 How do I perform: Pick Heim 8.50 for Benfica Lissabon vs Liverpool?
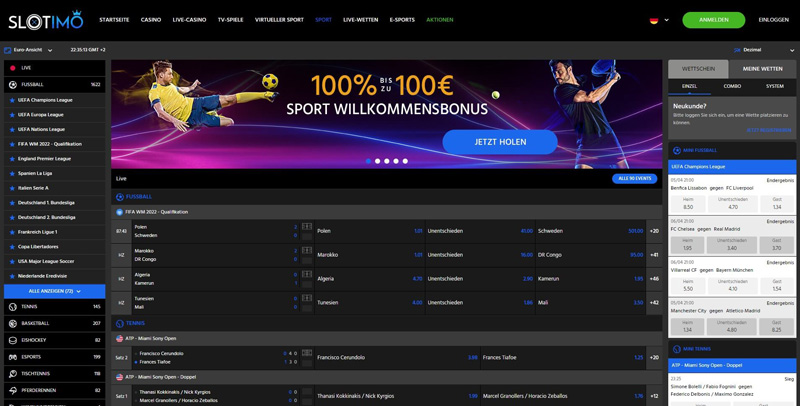(688, 204)
